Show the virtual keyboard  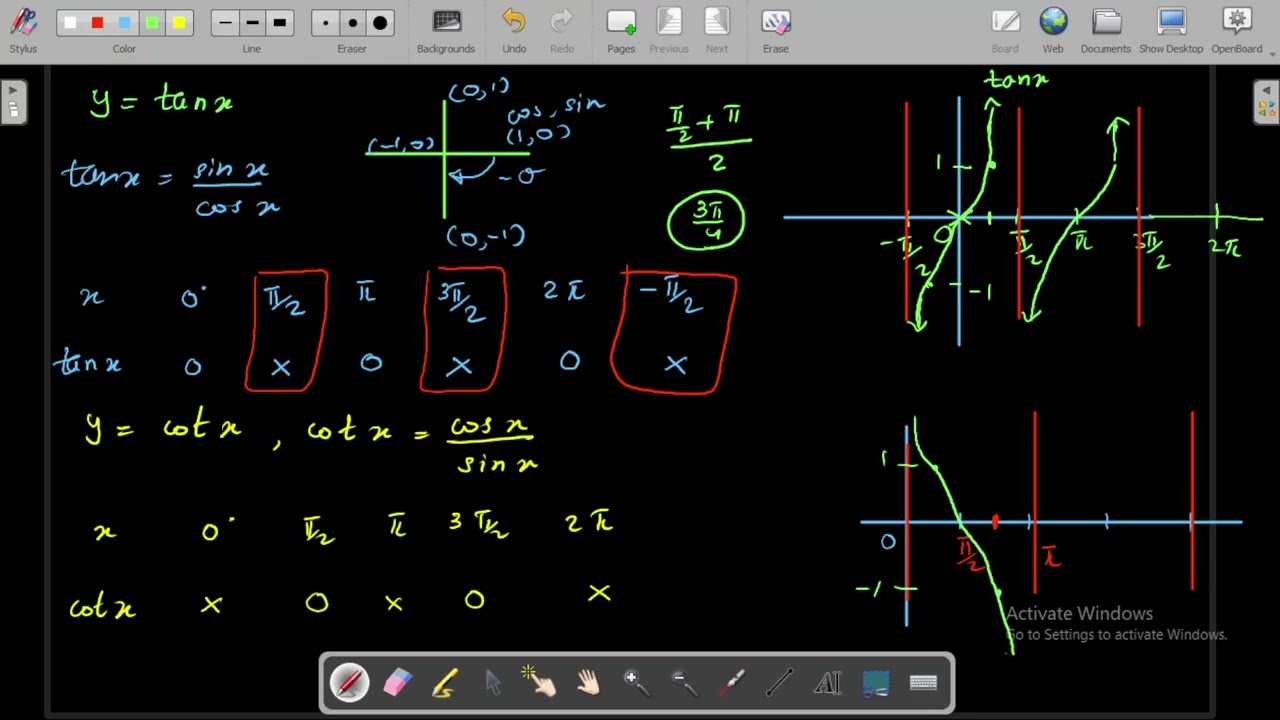[923, 683]
